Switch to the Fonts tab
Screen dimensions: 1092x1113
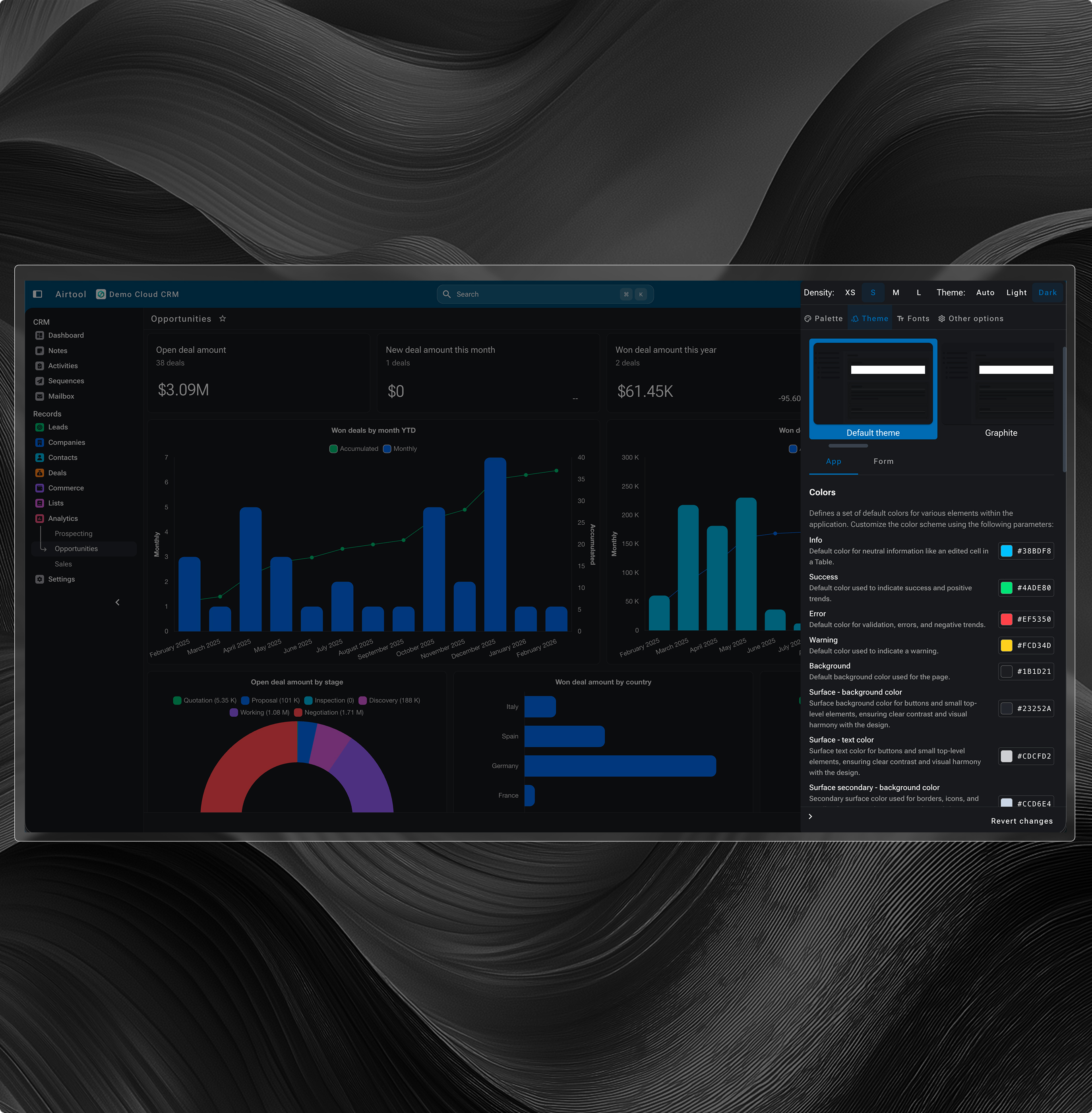click(913, 319)
